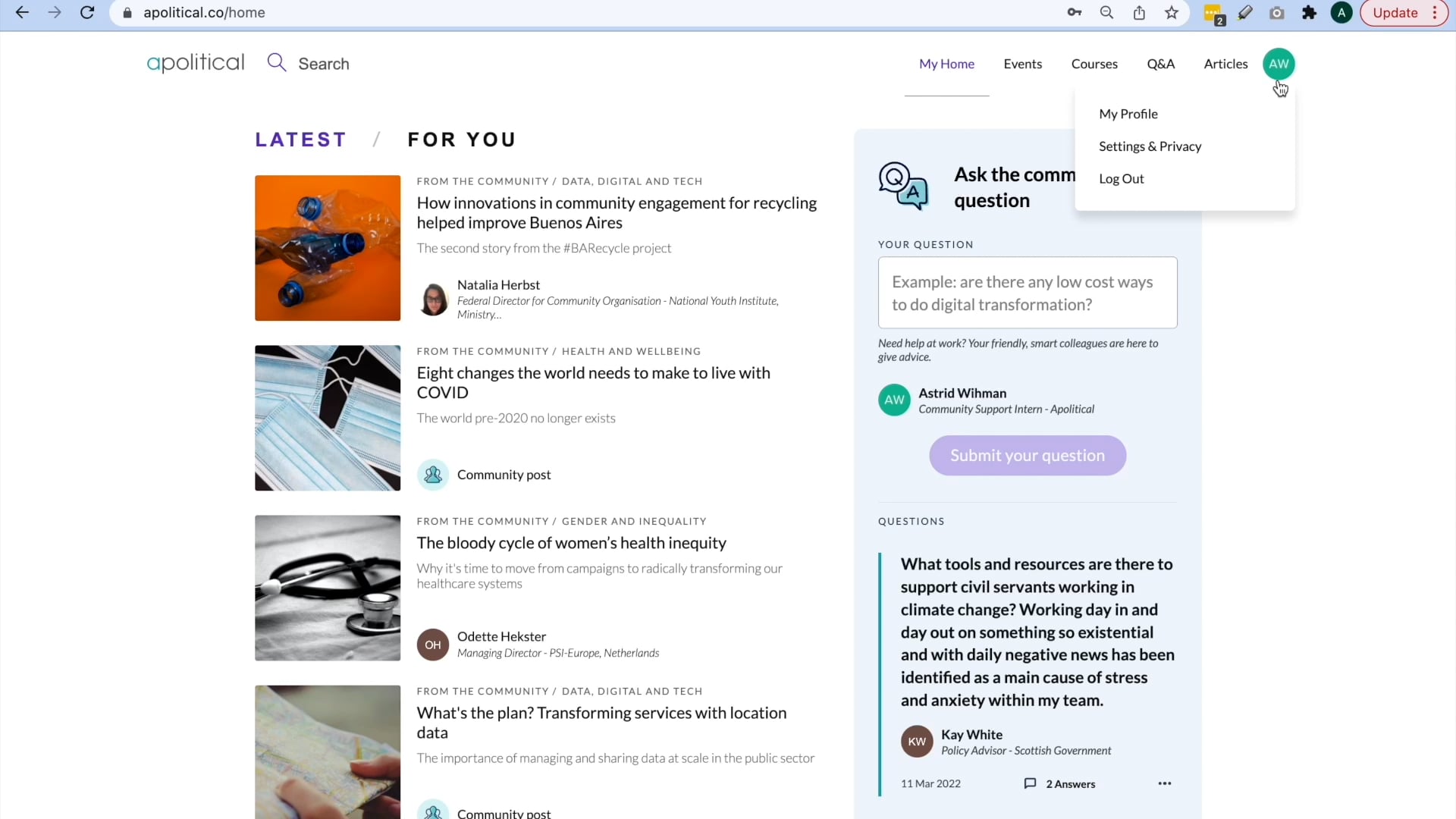The image size is (1456, 819).
Task: Open the Eight changes COVID article link
Action: coord(593,382)
